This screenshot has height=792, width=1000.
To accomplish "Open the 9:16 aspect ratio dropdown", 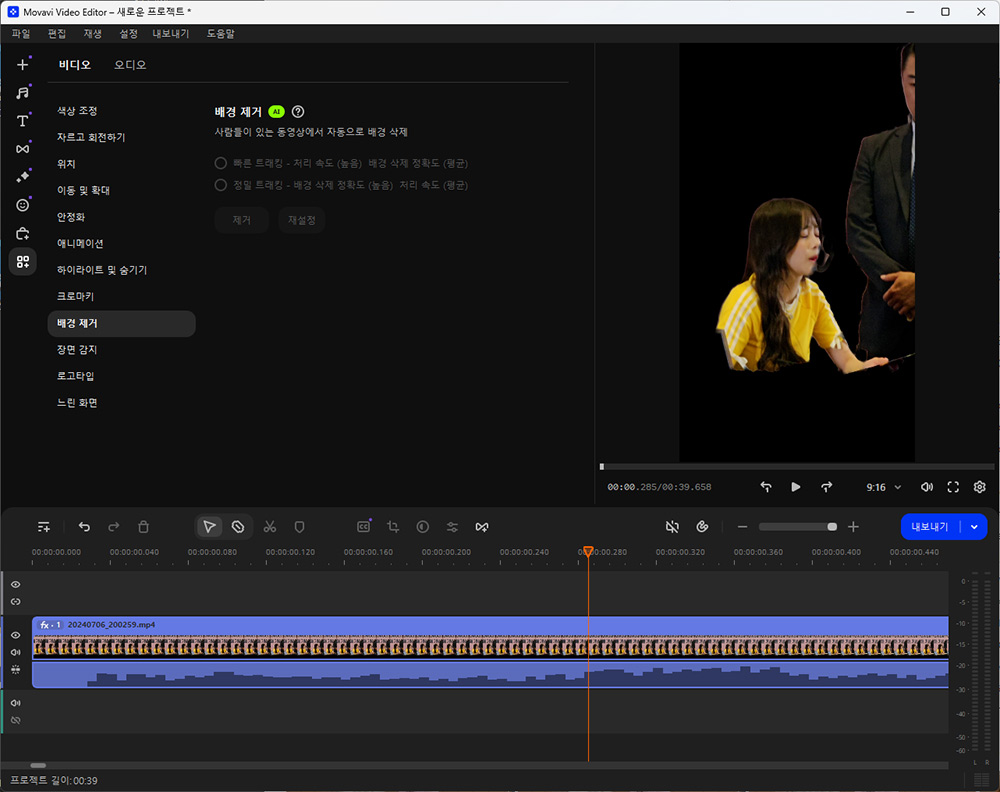I will coord(883,487).
